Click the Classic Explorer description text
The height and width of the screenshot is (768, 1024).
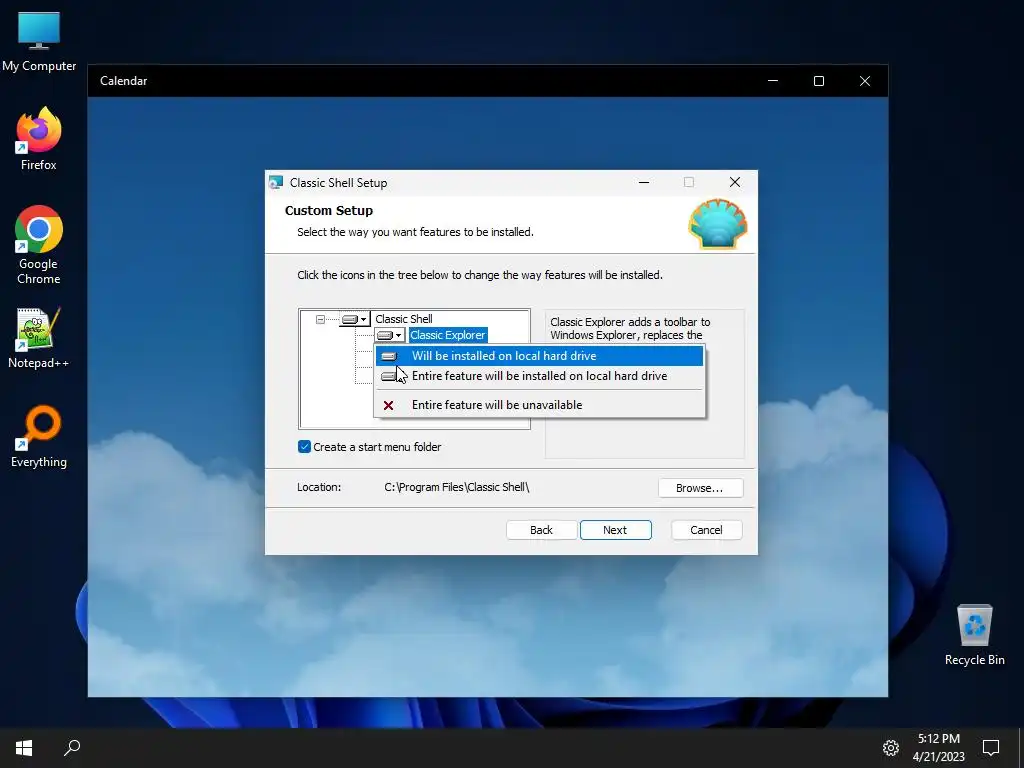(630, 328)
